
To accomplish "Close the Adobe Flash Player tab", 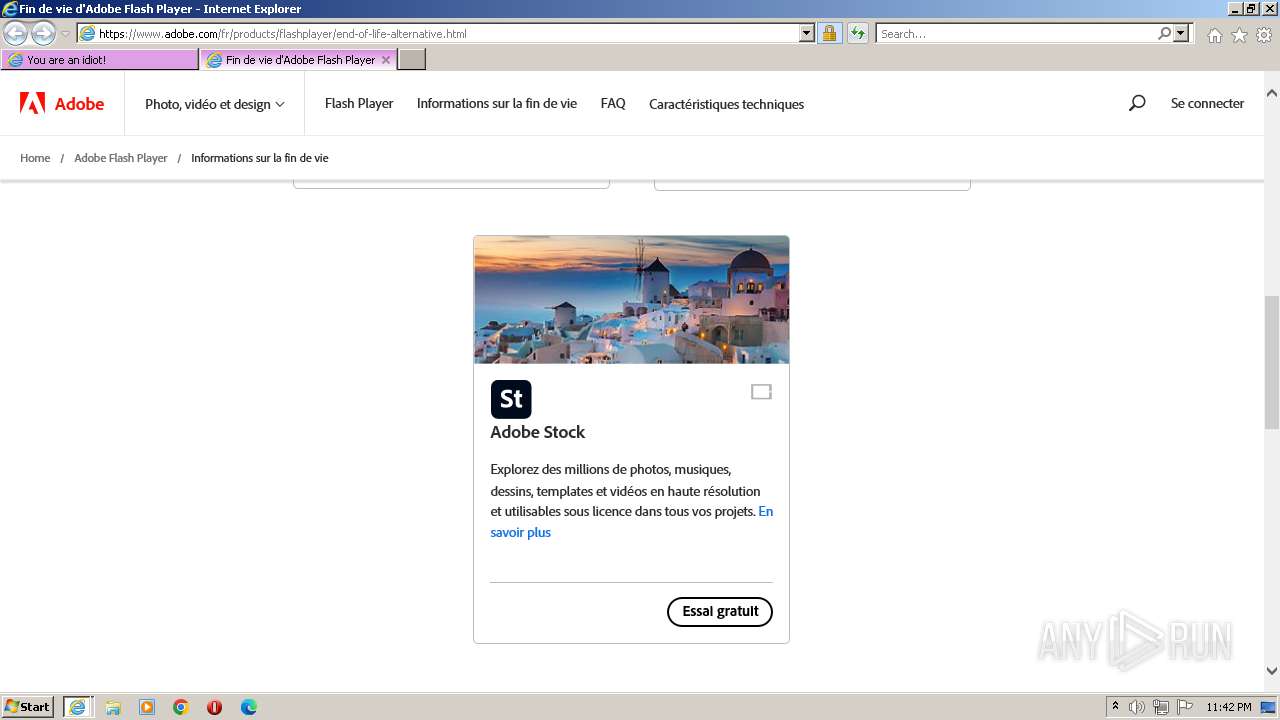I will point(386,60).
